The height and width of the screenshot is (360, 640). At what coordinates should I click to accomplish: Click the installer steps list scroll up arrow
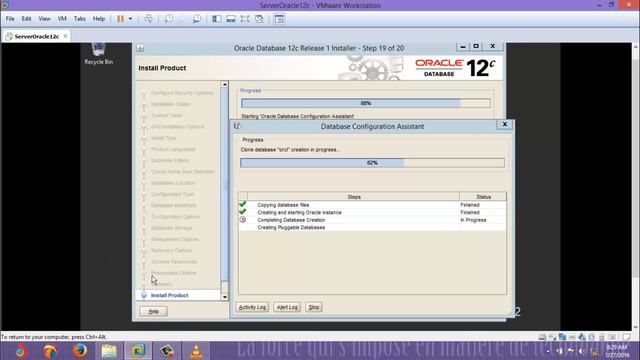pyautogui.click(x=224, y=84)
